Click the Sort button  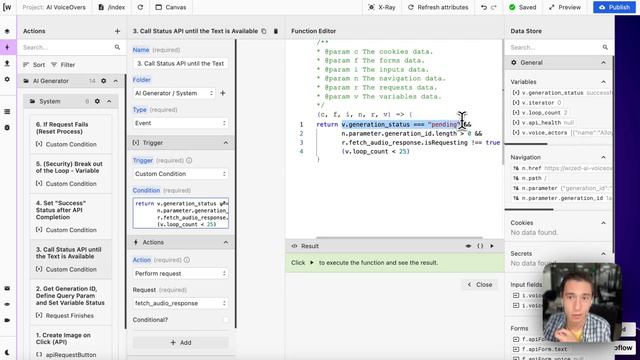point(34,64)
